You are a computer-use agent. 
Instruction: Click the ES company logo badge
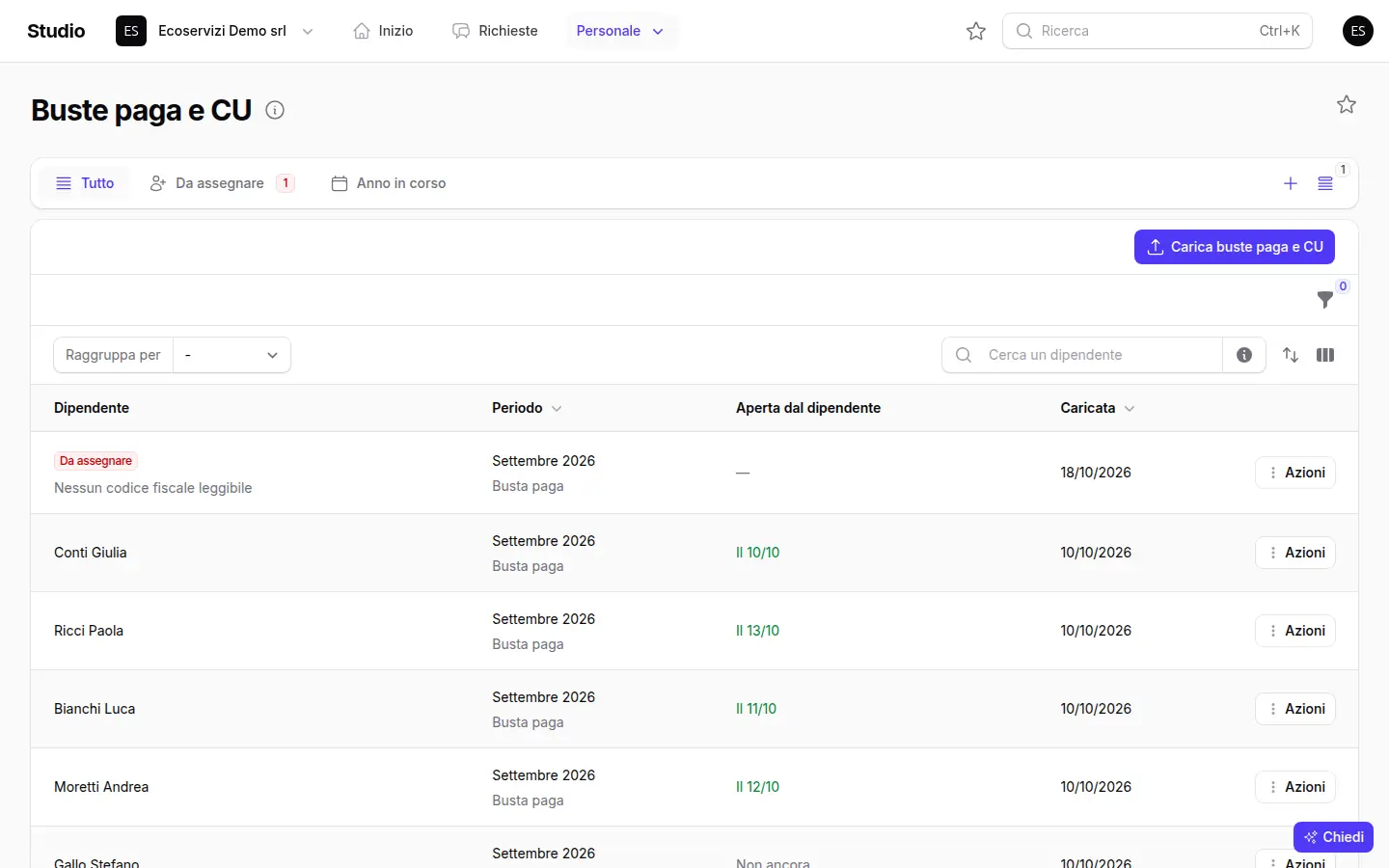[131, 31]
